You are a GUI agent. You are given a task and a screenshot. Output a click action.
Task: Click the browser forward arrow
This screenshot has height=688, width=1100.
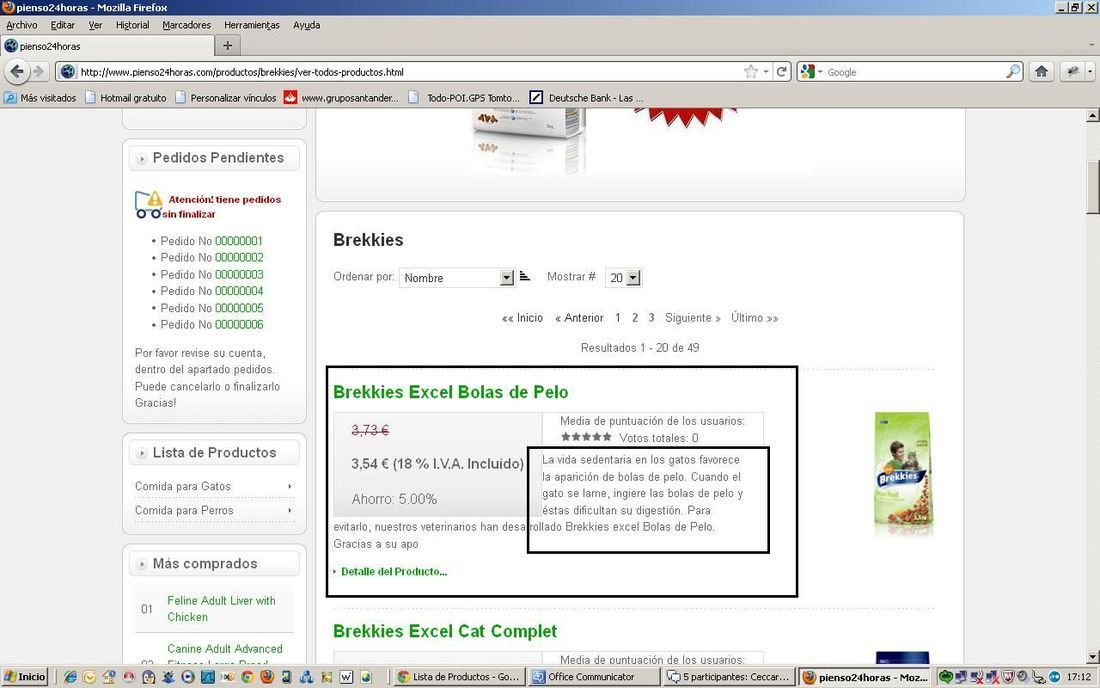(39, 72)
